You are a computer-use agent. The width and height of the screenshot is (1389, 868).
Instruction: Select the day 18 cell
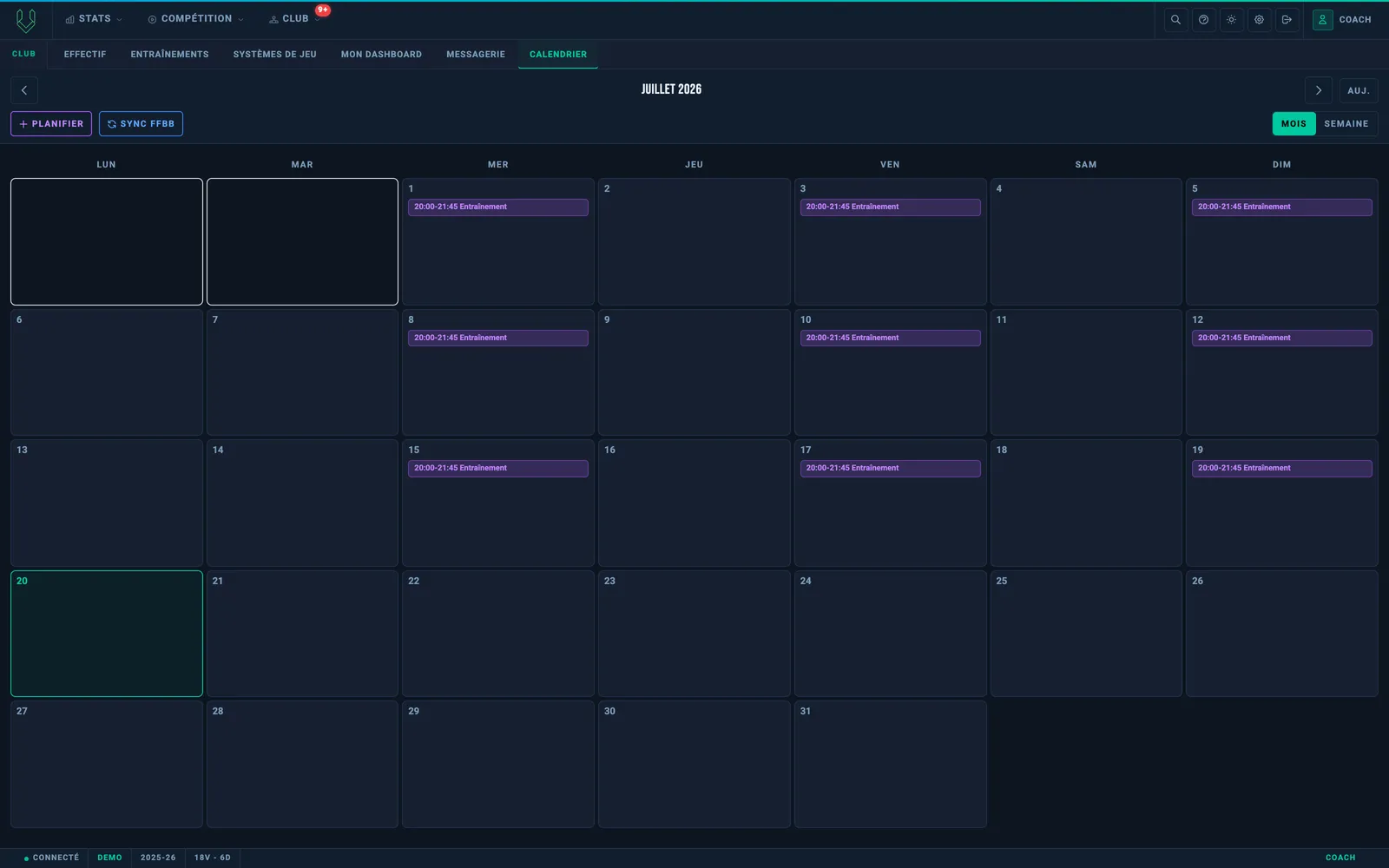tap(1086, 503)
